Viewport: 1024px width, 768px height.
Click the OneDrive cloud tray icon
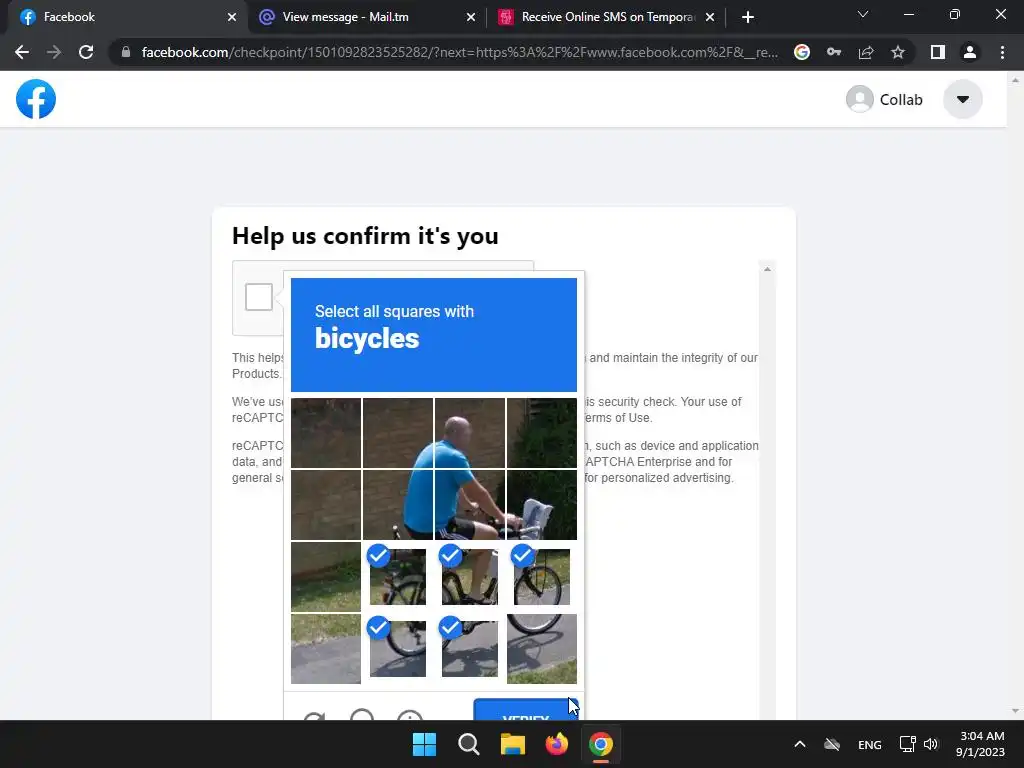click(x=832, y=744)
